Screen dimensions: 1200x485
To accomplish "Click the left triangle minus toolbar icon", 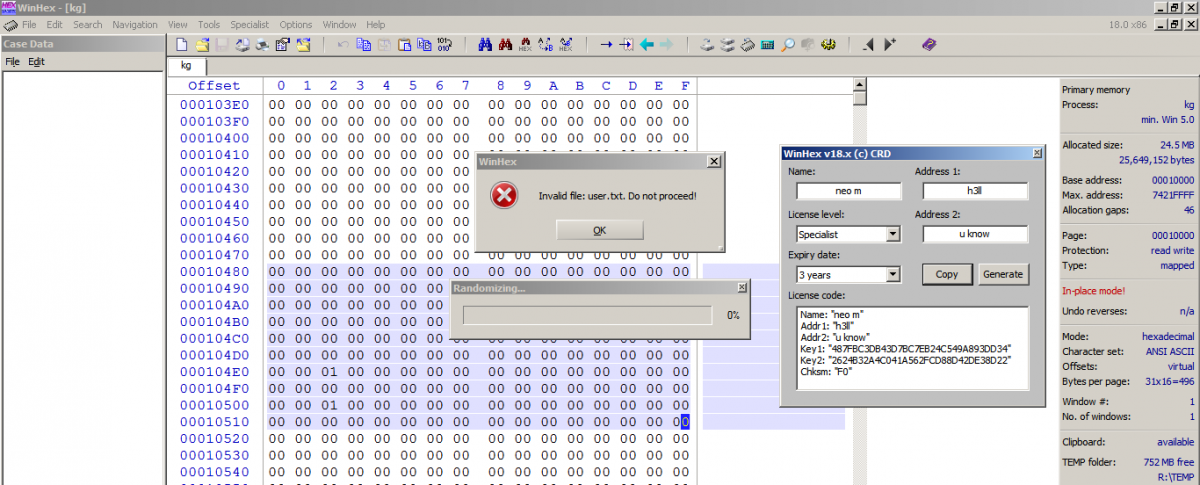I will coord(869,45).
